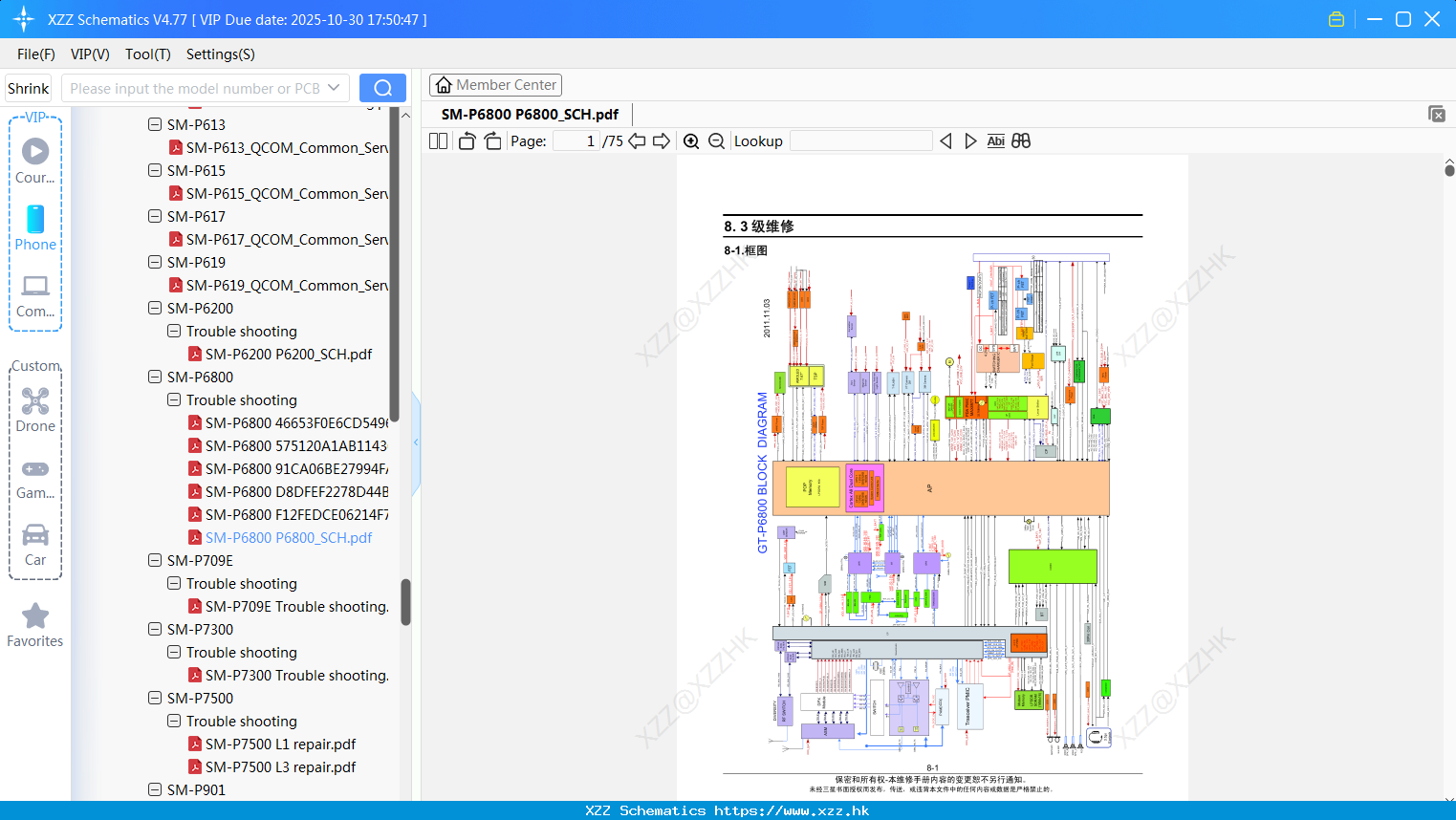
Task: Click the Member Center home icon
Action: click(444, 85)
